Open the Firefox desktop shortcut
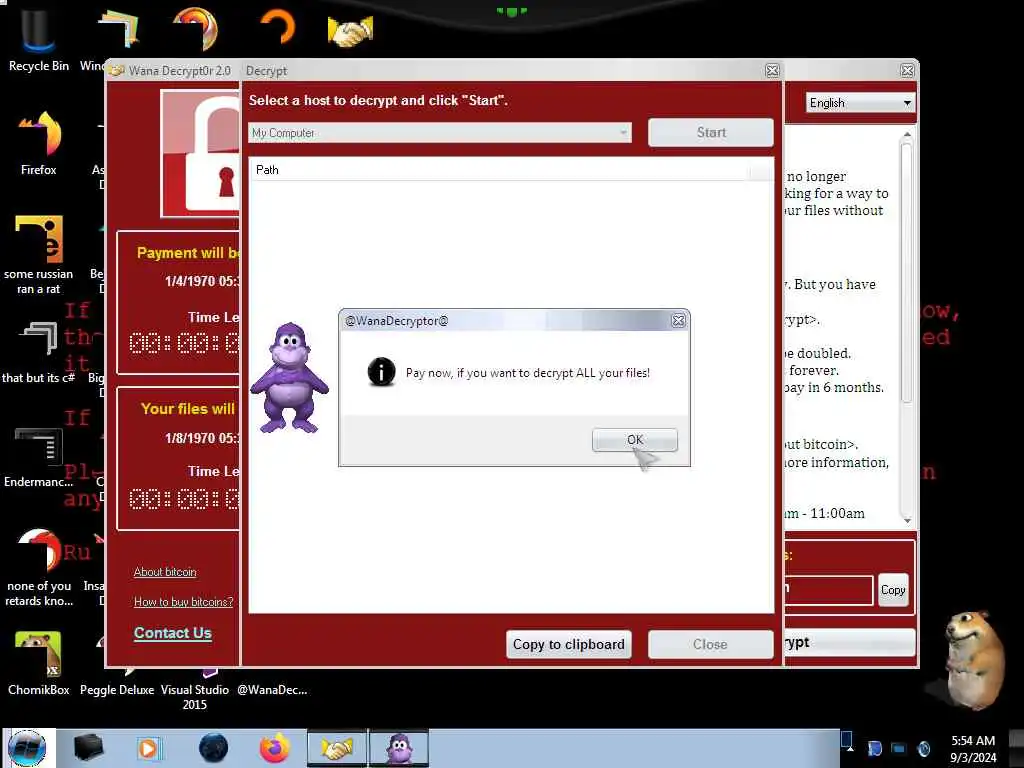The width and height of the screenshot is (1024, 768). click(39, 144)
